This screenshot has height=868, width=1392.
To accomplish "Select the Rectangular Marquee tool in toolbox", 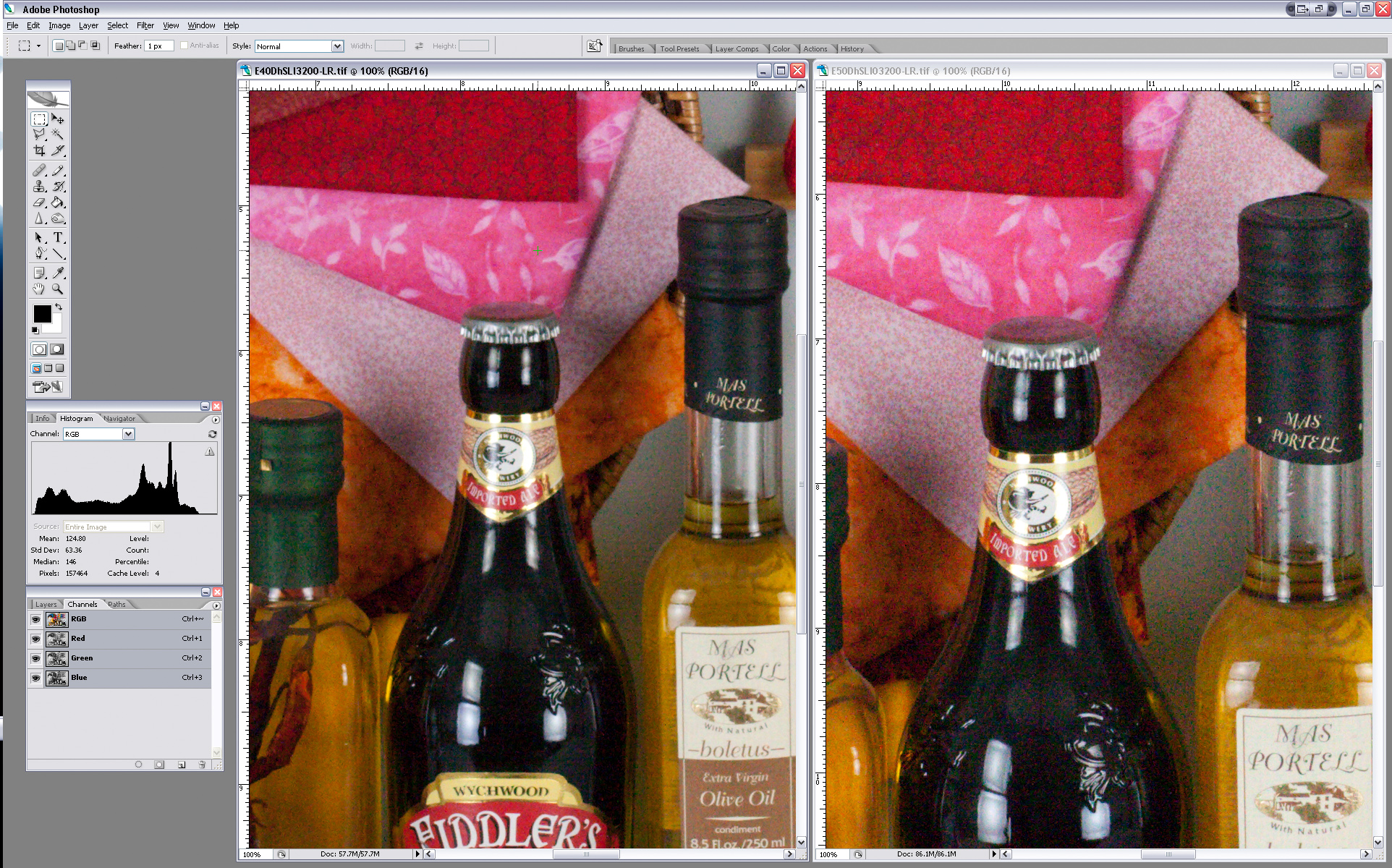I will (40, 119).
